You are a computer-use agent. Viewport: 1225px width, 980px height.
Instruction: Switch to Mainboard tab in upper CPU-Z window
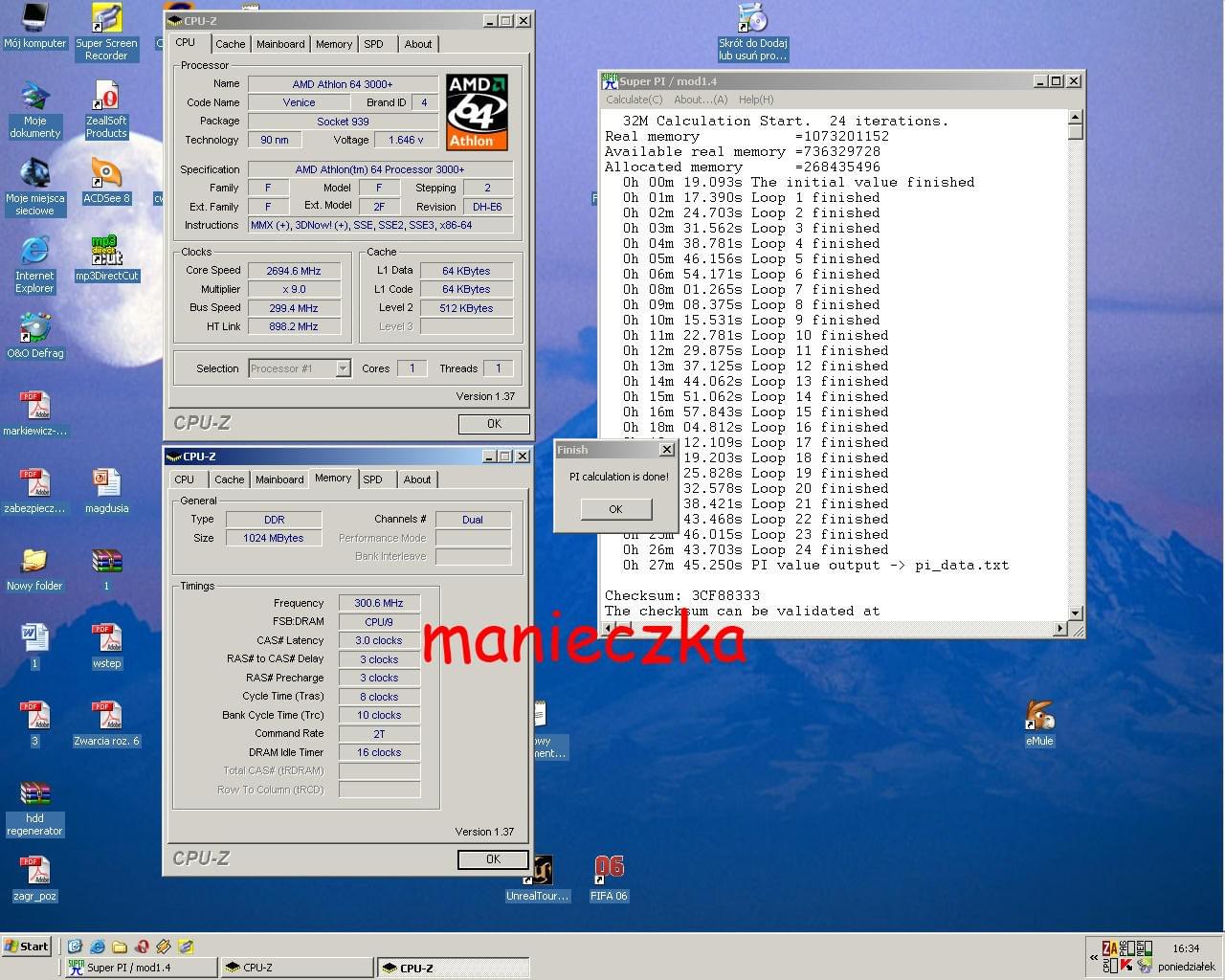[280, 44]
